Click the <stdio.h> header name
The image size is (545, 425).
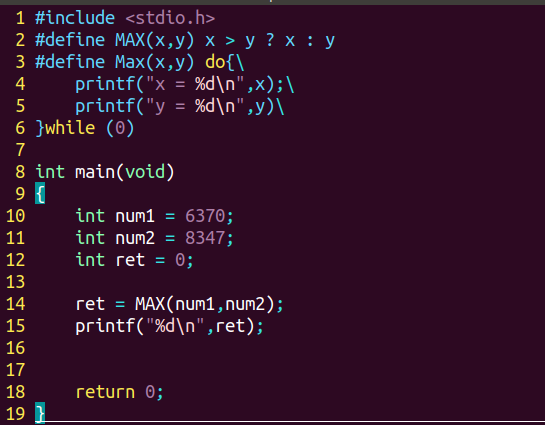[170, 18]
